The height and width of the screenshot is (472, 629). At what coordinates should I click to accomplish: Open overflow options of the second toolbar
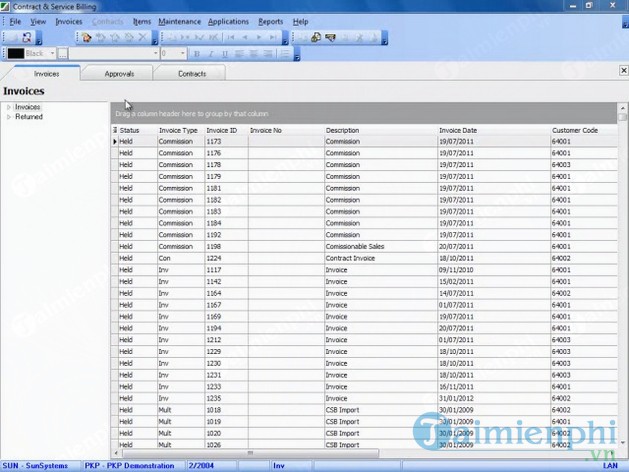coord(155,38)
